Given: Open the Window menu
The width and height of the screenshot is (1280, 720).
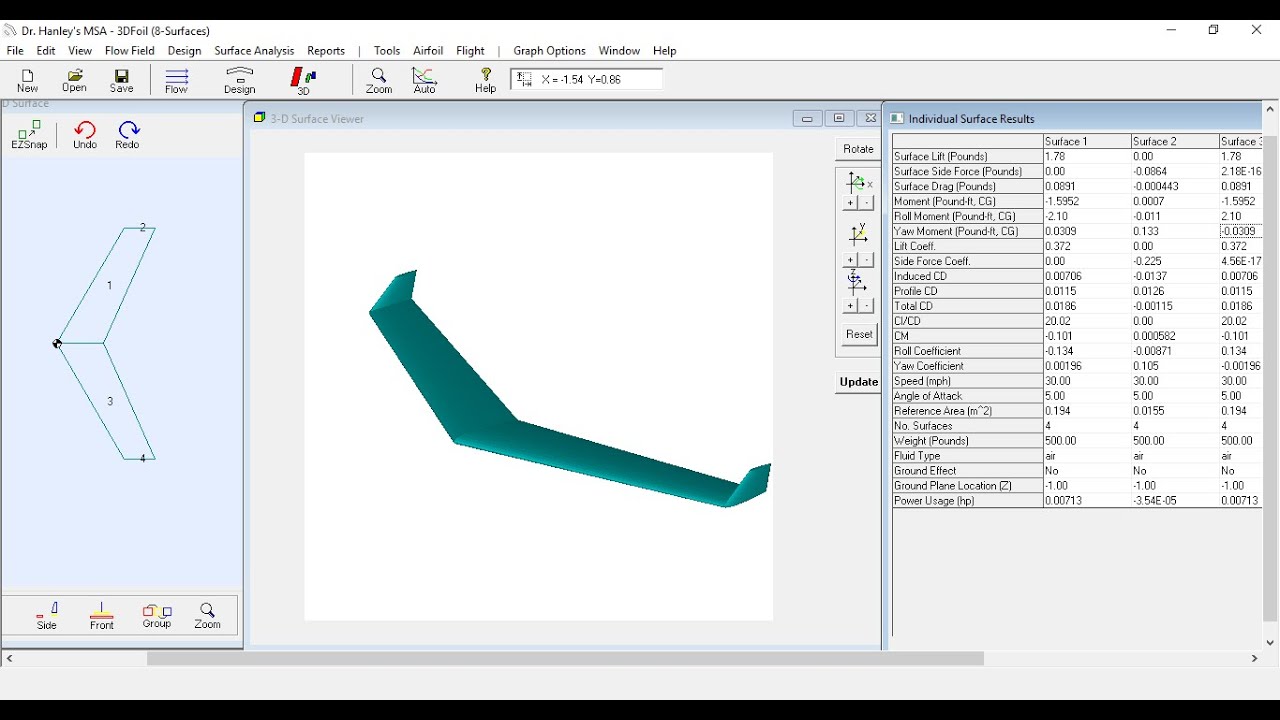Looking at the screenshot, I should (x=619, y=51).
